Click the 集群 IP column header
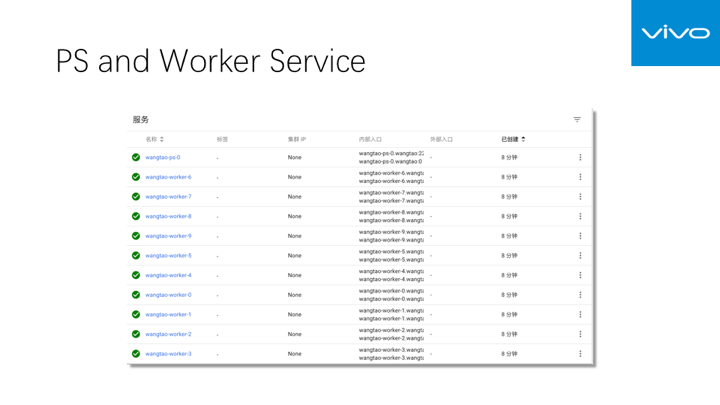This screenshot has height=405, width=720. 297,139
